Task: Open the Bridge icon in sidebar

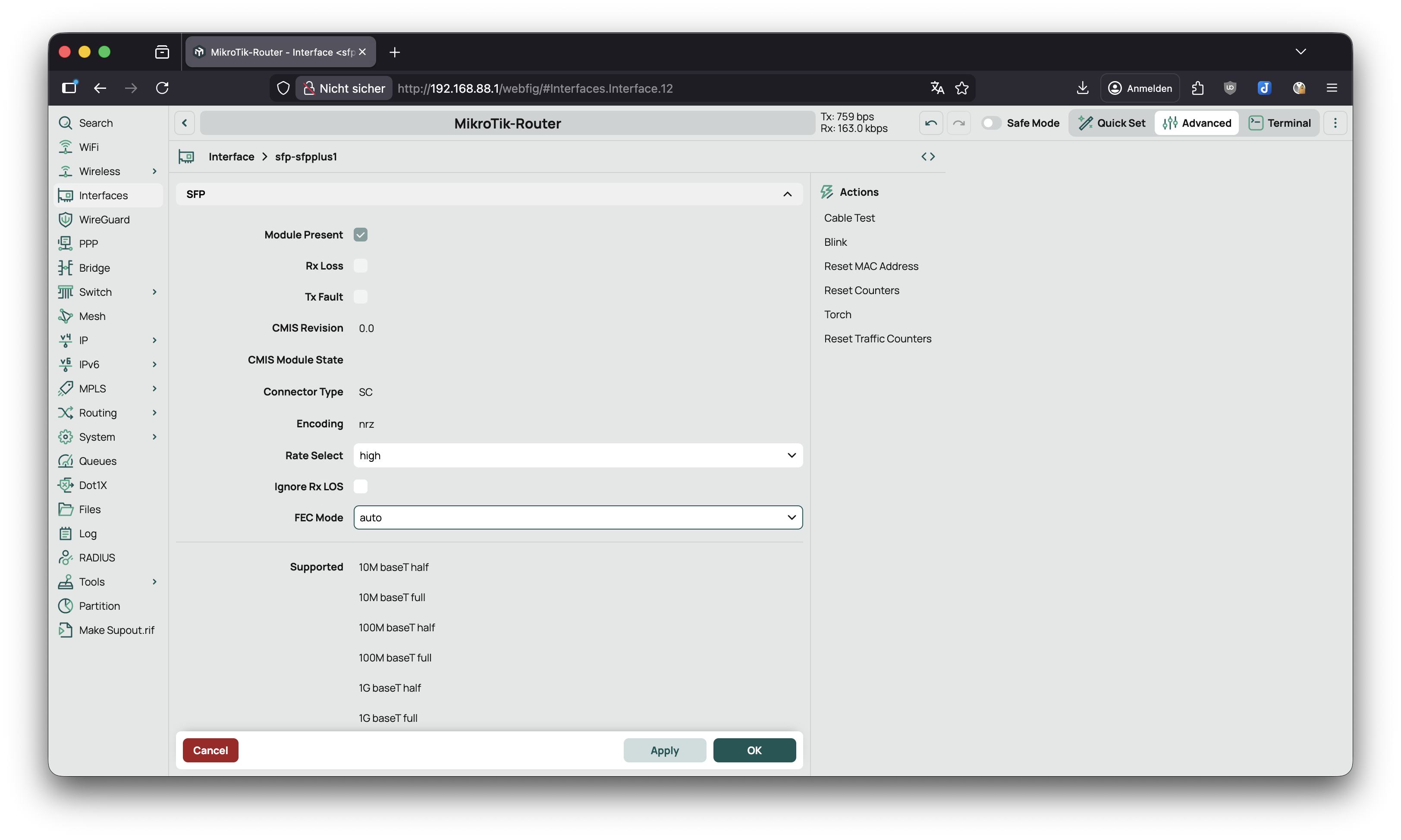Action: tap(65, 268)
